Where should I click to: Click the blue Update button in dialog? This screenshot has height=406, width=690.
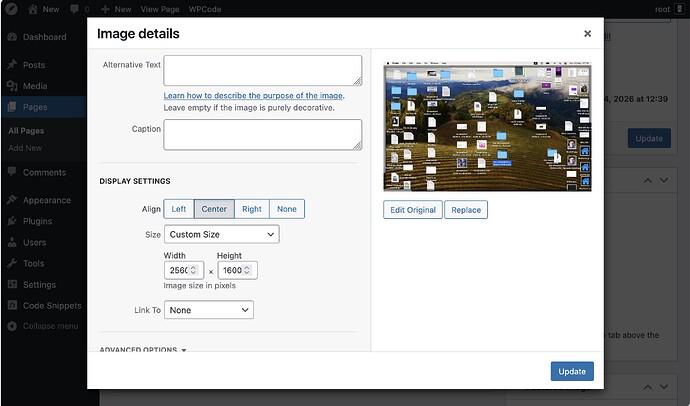pos(572,371)
